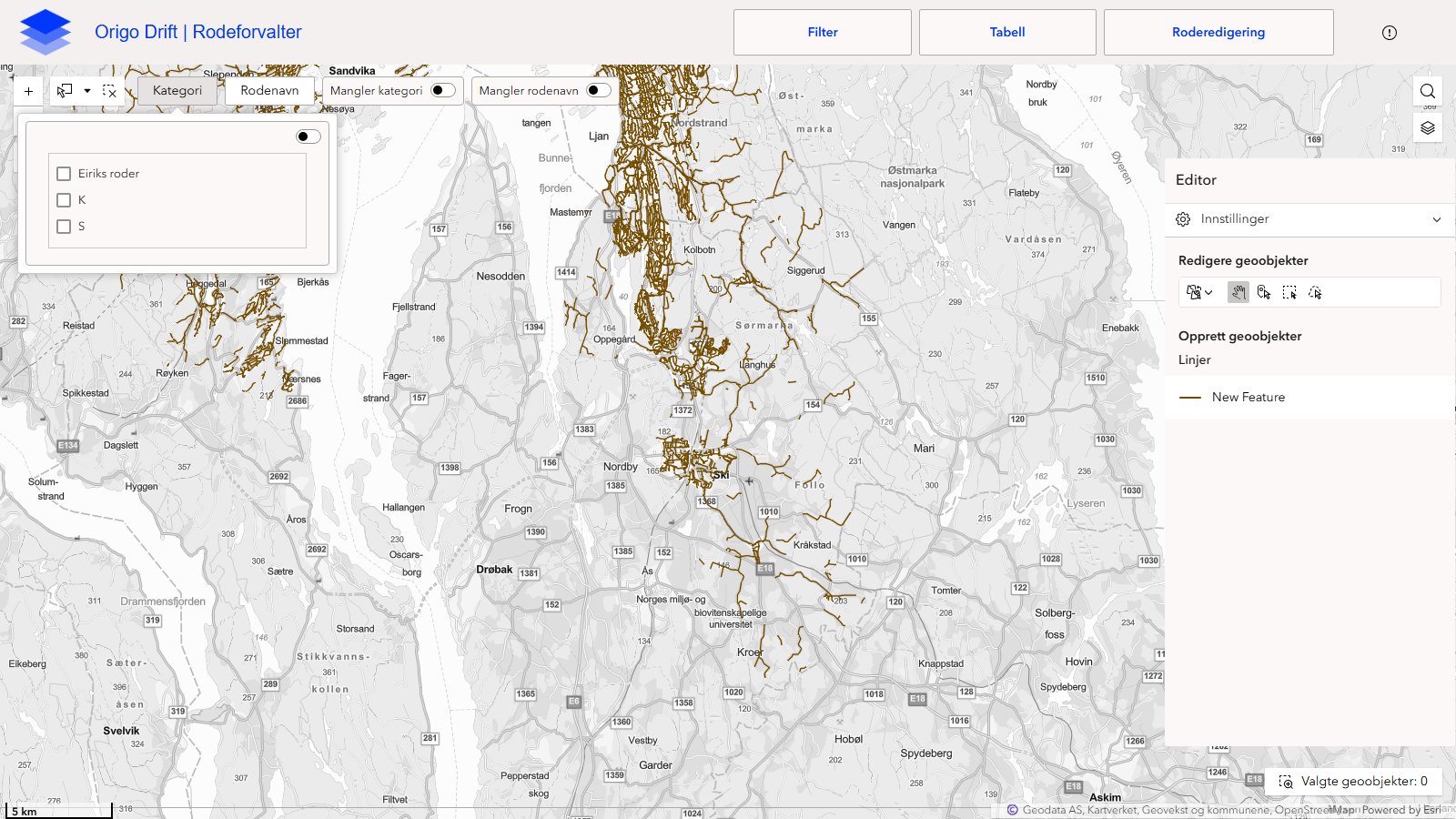Click the Origo Drift layers logo
Viewport: 1456px width, 819px height.
[x=45, y=32]
